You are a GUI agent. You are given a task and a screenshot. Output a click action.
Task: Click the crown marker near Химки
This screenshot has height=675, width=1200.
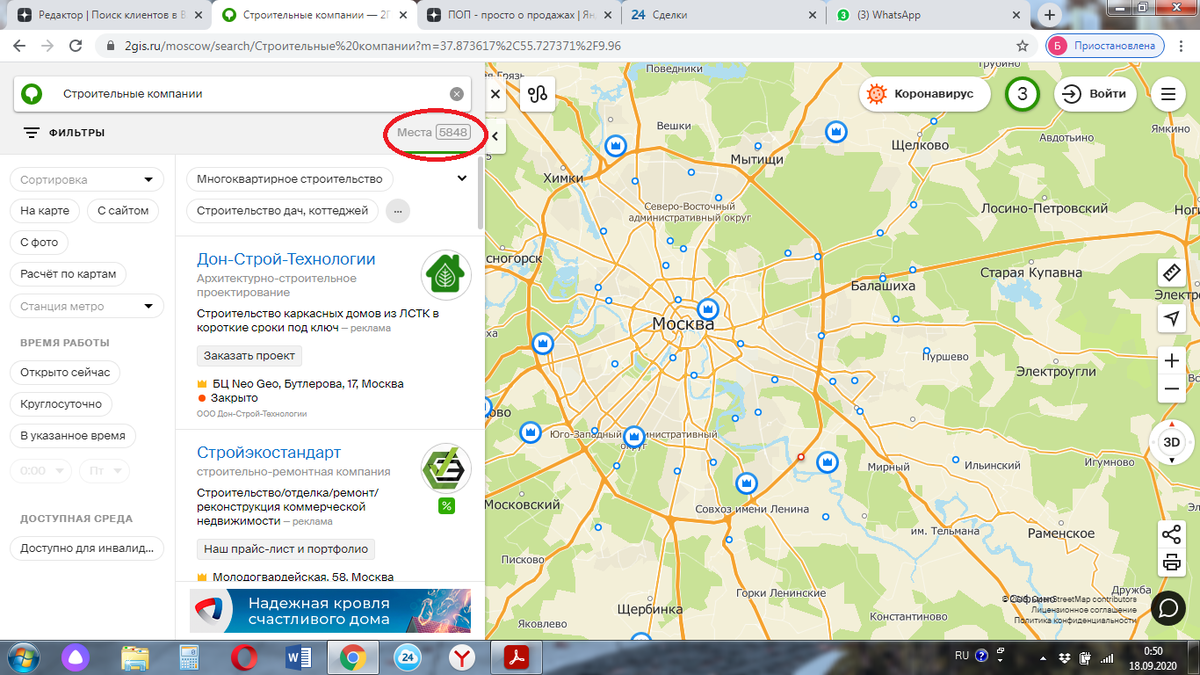tap(615, 146)
